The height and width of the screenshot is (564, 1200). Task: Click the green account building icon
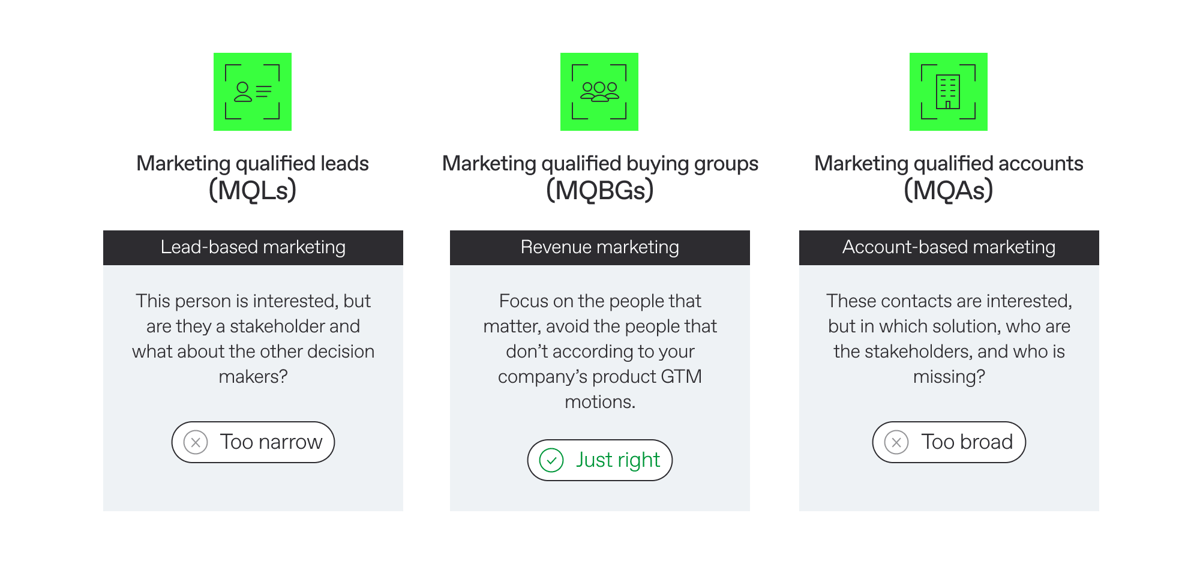point(948,92)
